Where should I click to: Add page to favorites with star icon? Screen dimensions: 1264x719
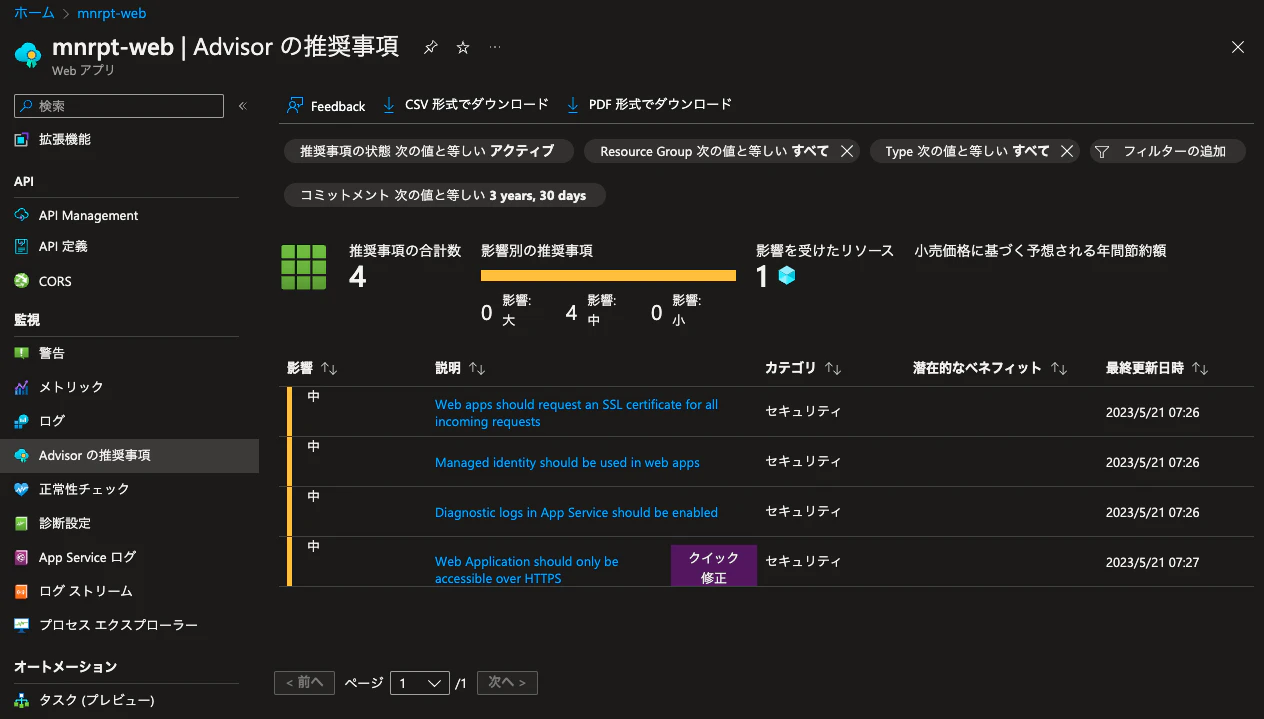pos(463,47)
